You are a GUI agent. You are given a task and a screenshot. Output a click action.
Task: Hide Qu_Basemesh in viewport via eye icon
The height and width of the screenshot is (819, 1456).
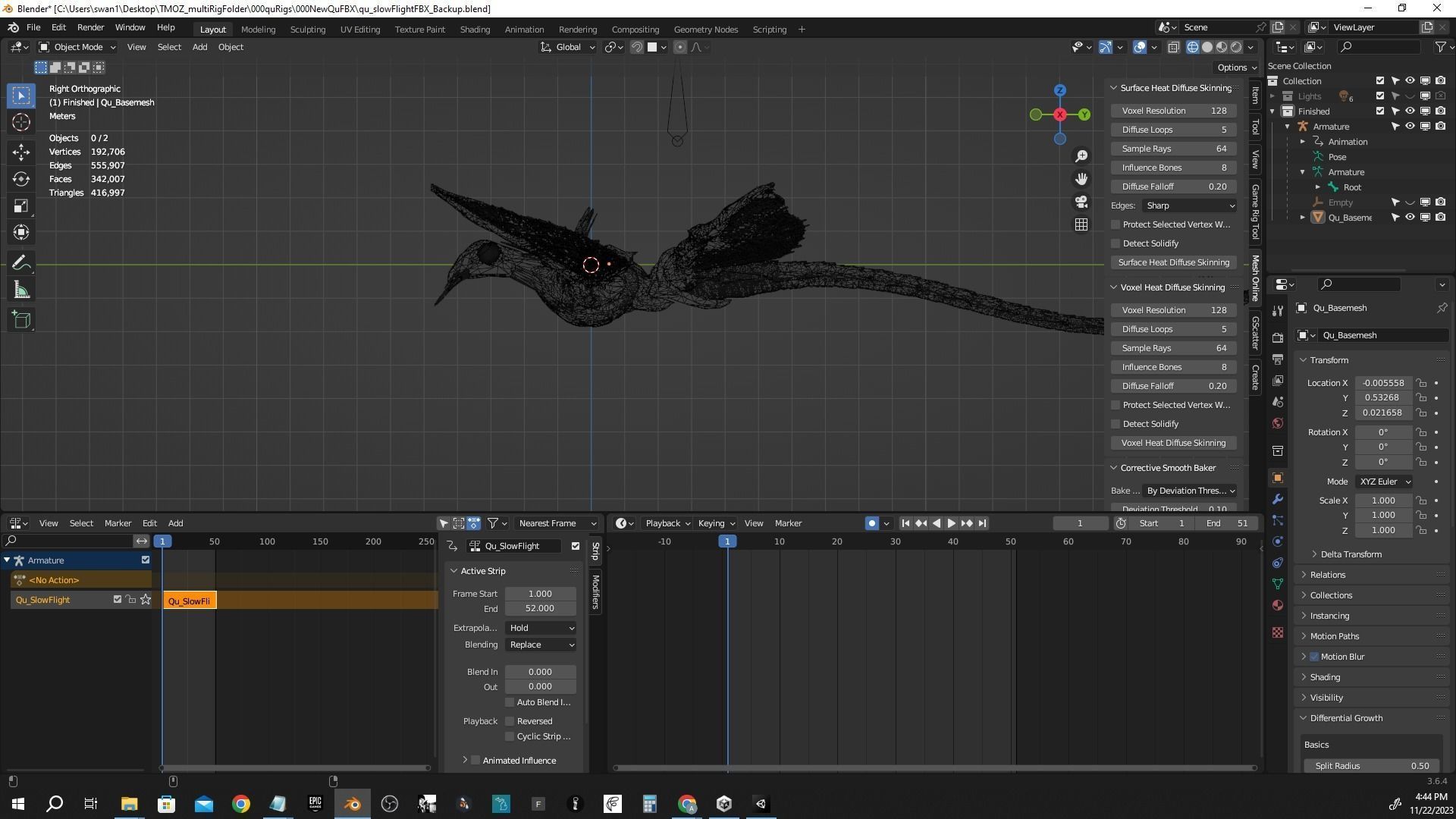coord(1410,218)
